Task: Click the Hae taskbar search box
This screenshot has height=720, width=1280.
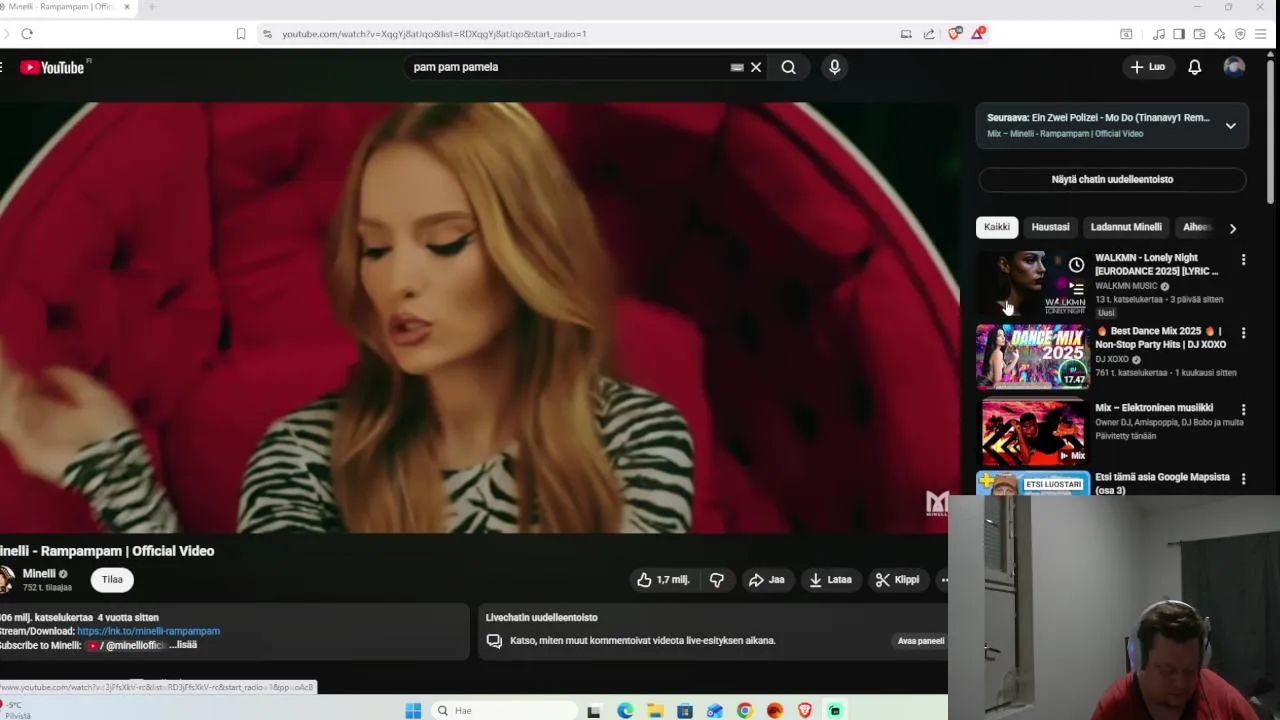Action: click(x=504, y=711)
